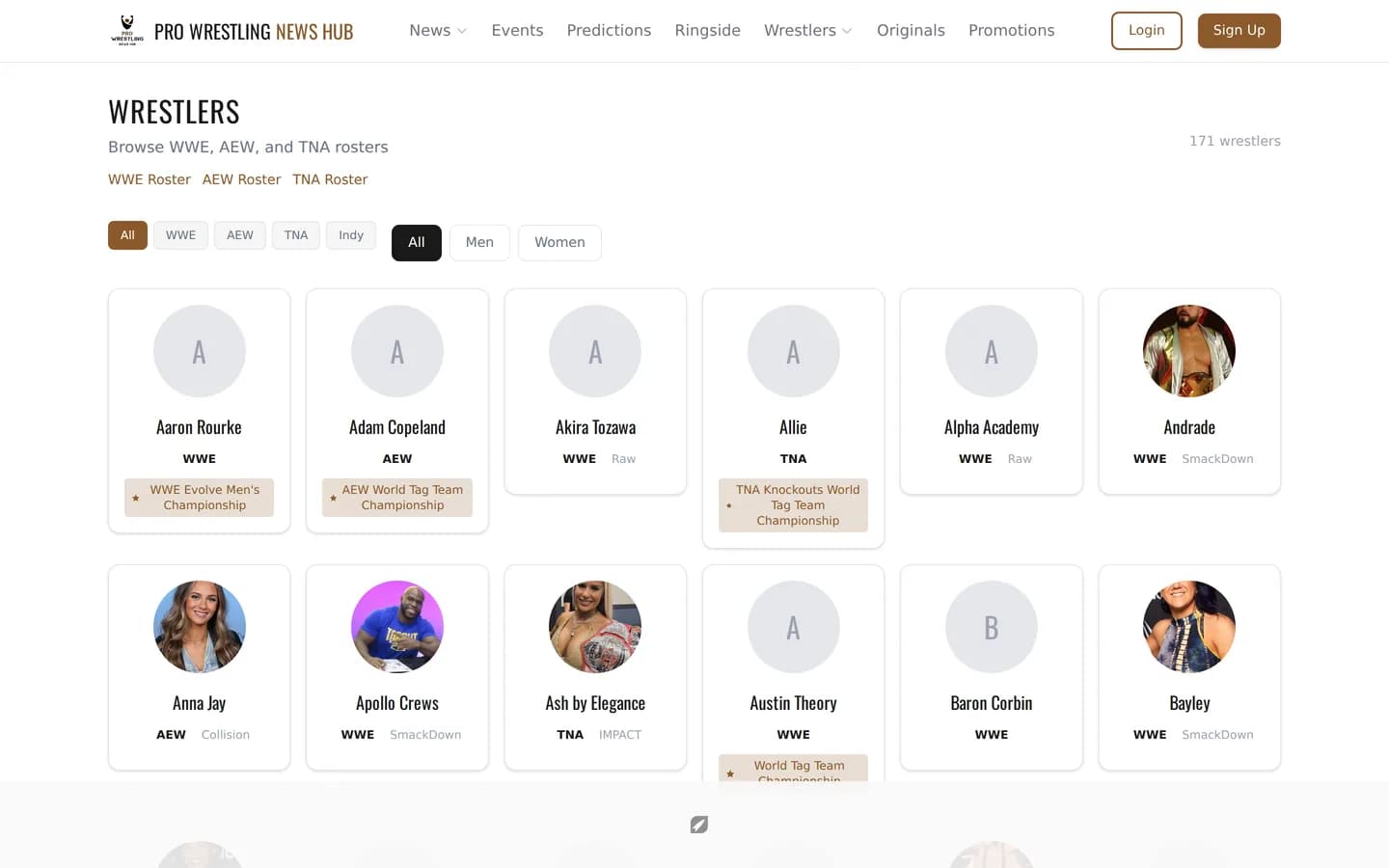The image size is (1389, 868).
Task: Open Andrade's profile photo
Action: 1189,351
